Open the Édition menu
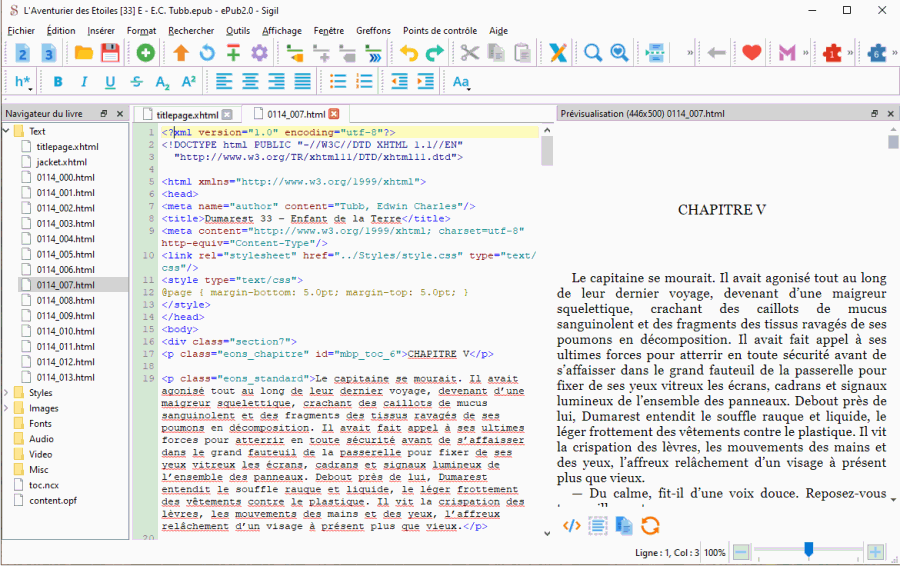The image size is (900, 566). (61, 30)
